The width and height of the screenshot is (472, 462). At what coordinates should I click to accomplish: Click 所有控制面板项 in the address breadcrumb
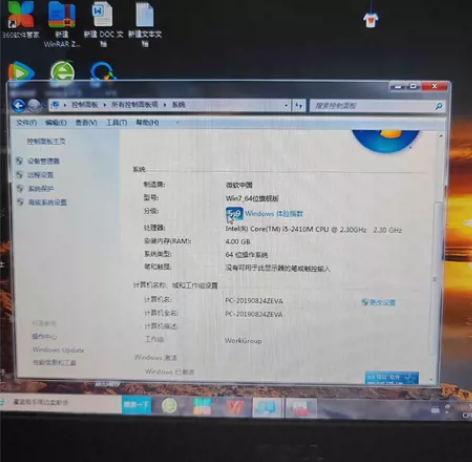tap(134, 105)
